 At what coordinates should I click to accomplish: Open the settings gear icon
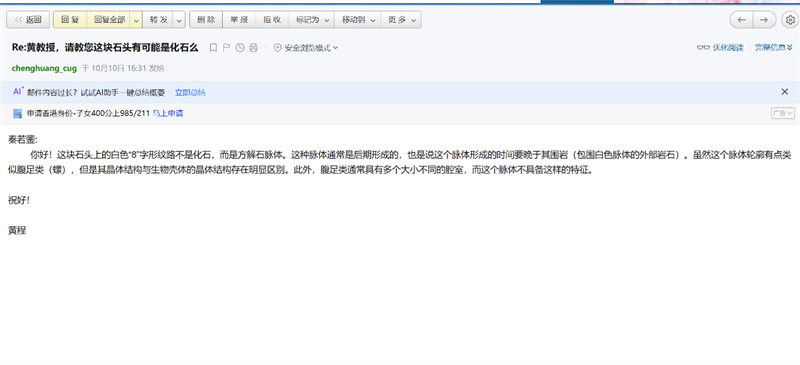point(790,20)
